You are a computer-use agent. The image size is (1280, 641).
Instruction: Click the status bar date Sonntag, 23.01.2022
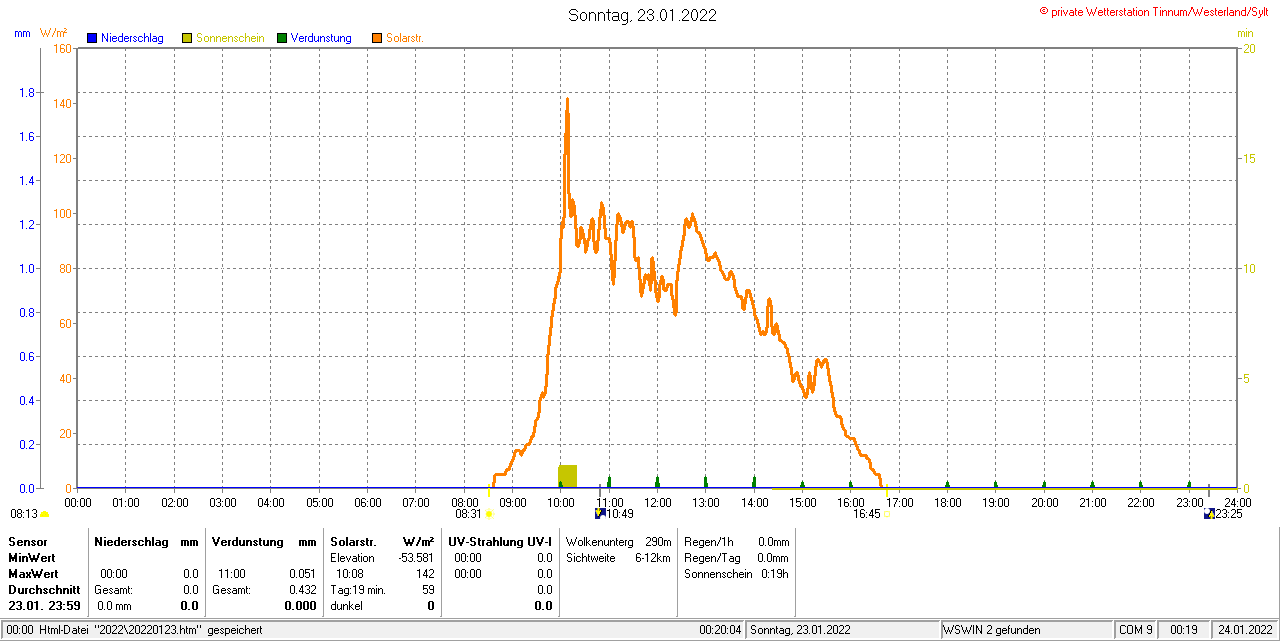(x=800, y=630)
